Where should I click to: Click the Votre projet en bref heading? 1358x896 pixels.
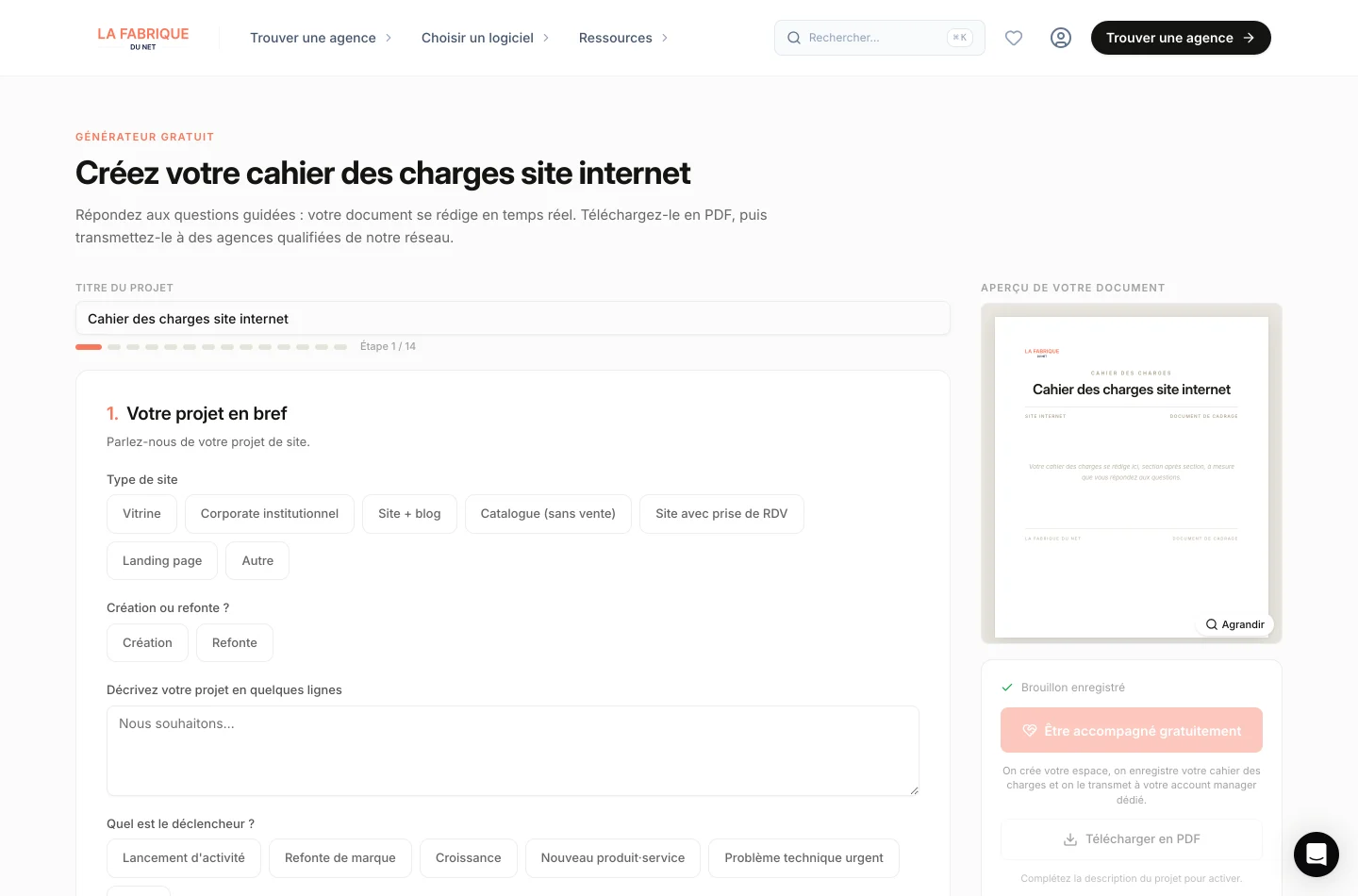(207, 413)
